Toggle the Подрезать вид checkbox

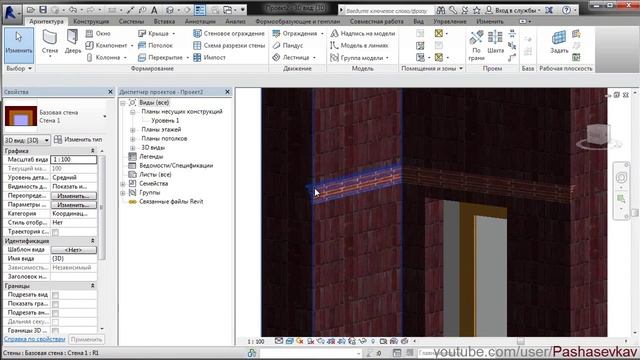56,295
